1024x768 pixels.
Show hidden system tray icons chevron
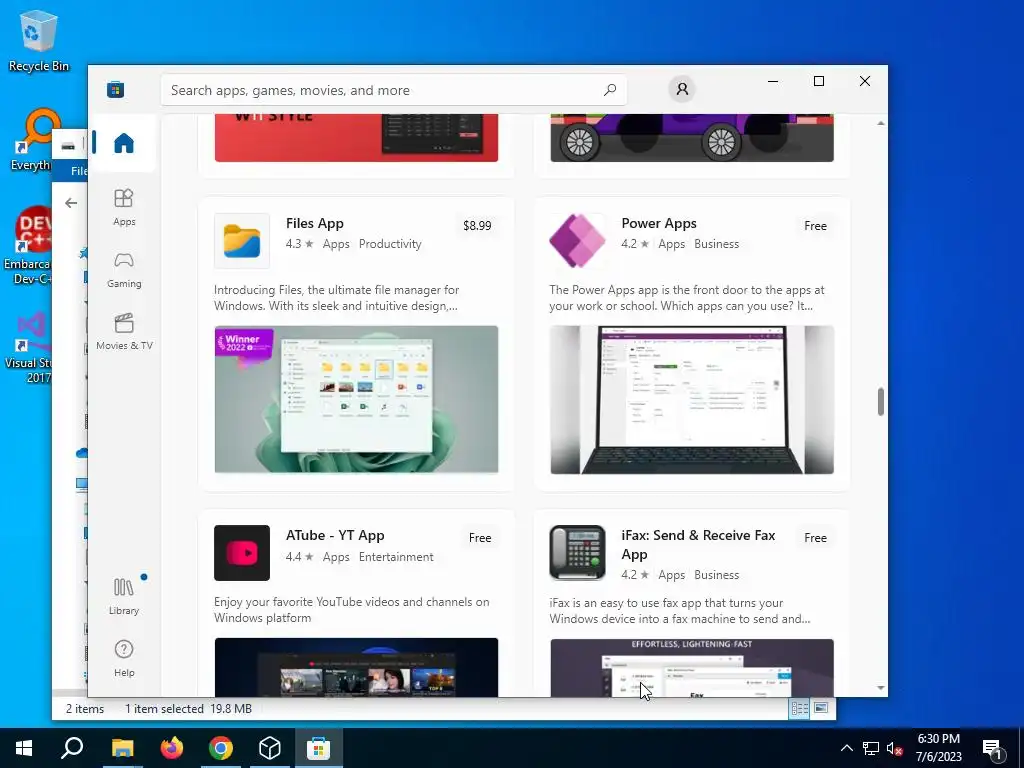tap(846, 748)
